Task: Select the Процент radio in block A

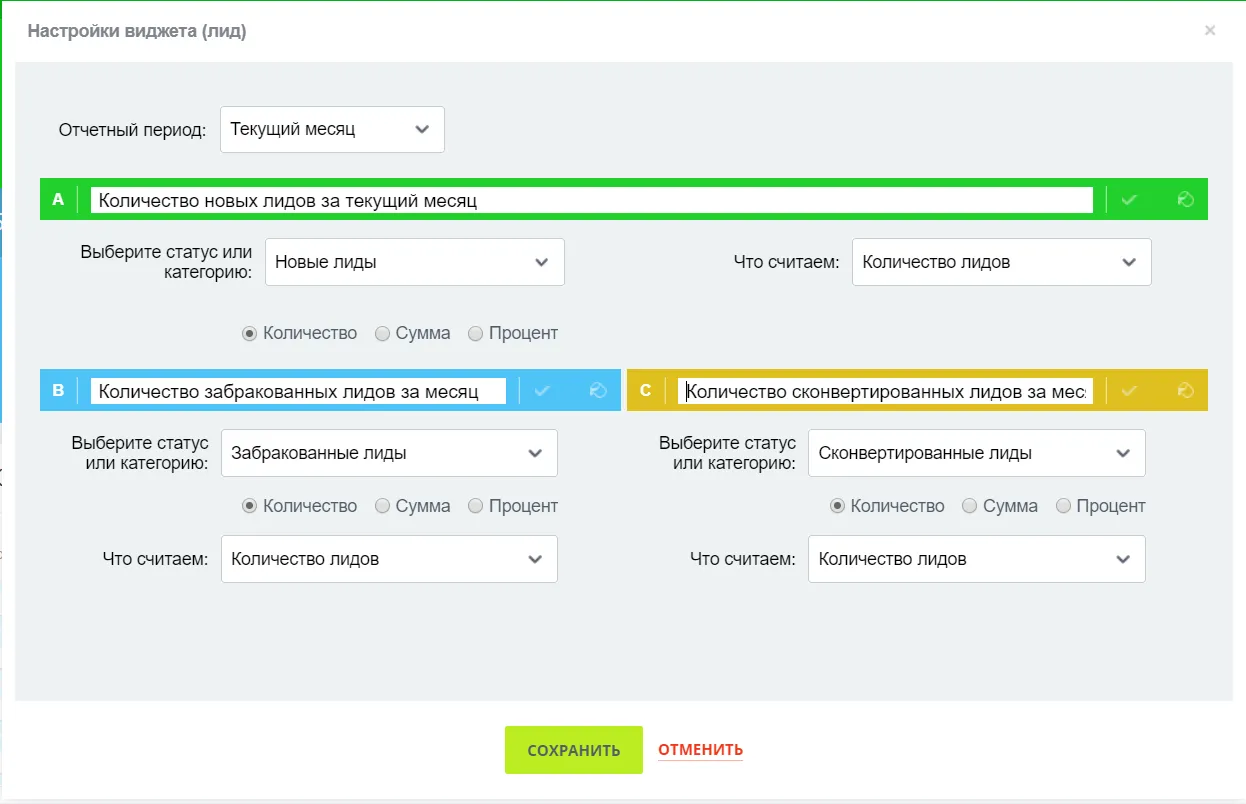Action: point(476,334)
